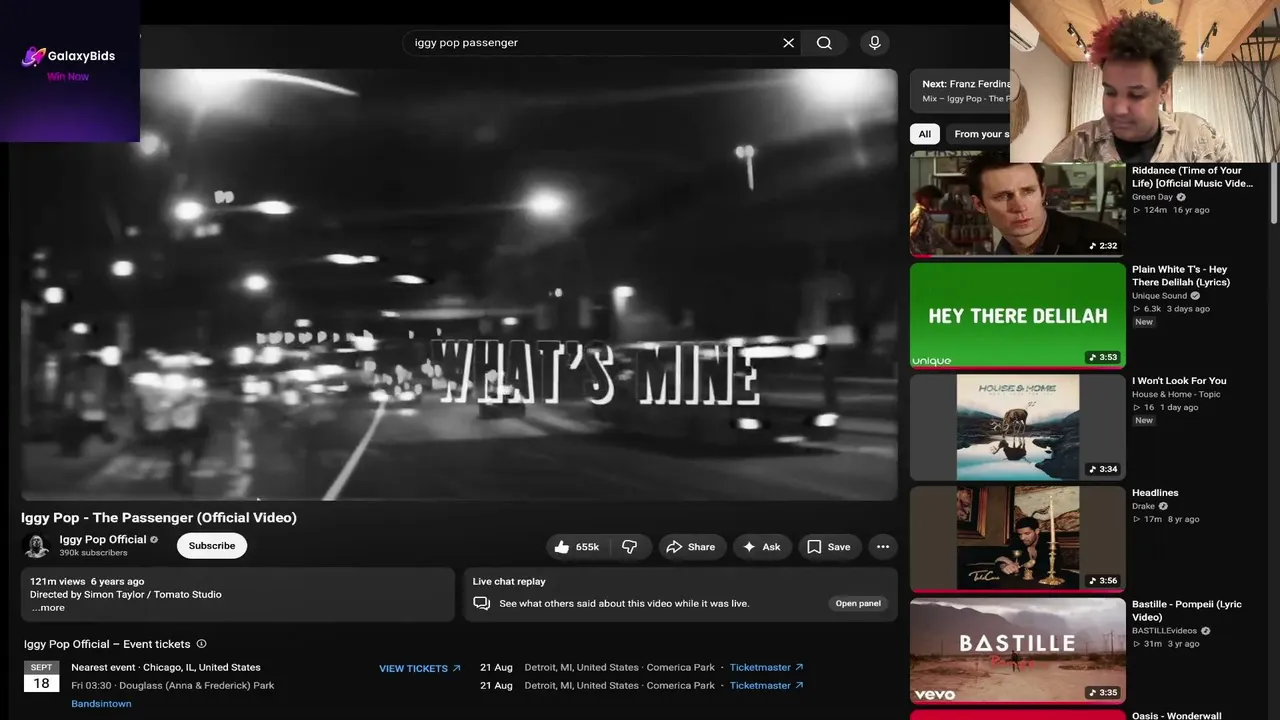This screenshot has height=720, width=1280.
Task: Open the Bastille Pompeii thumbnail
Action: pos(1018,651)
